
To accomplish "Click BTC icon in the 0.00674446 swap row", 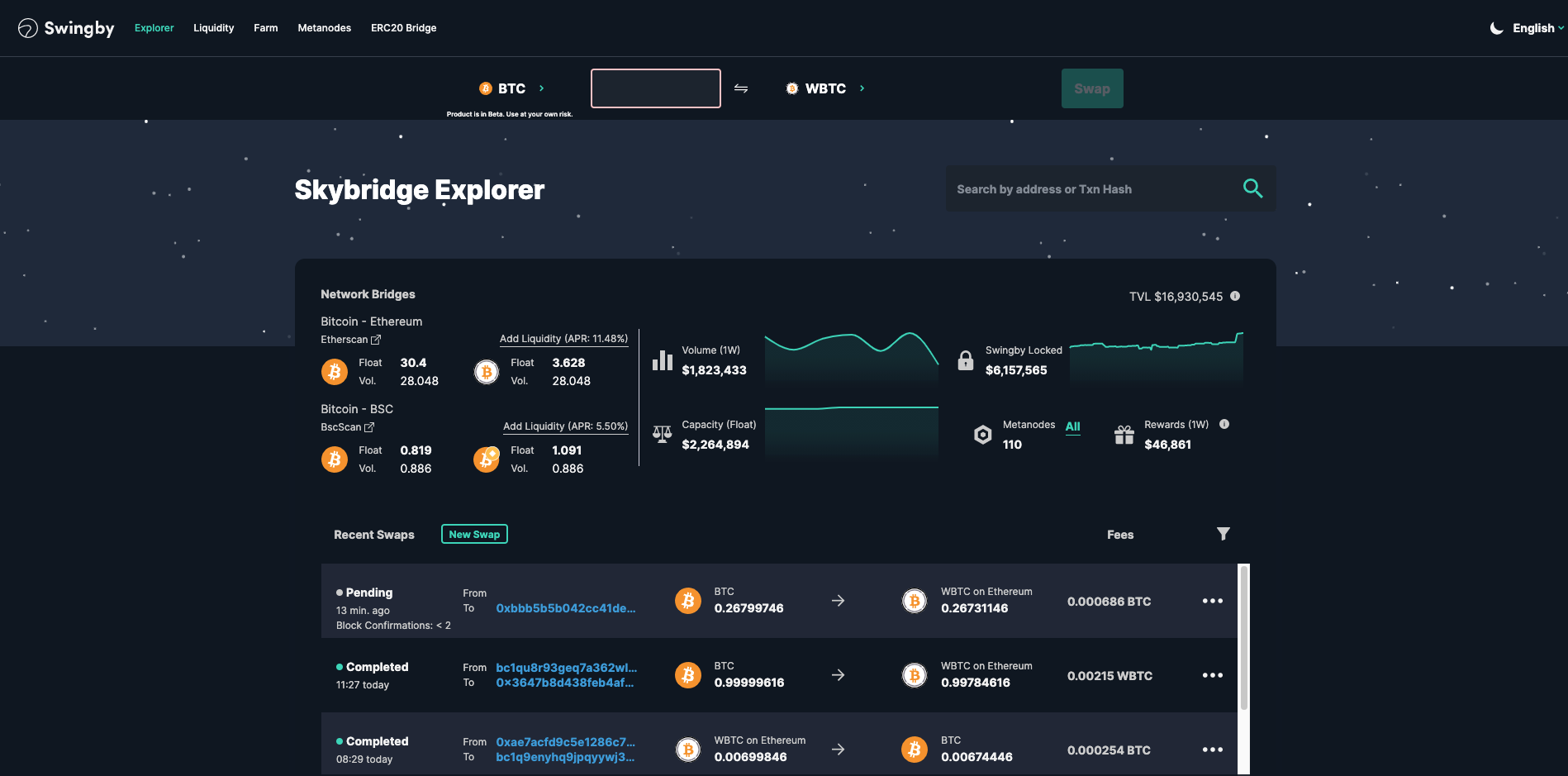I will pos(915,750).
